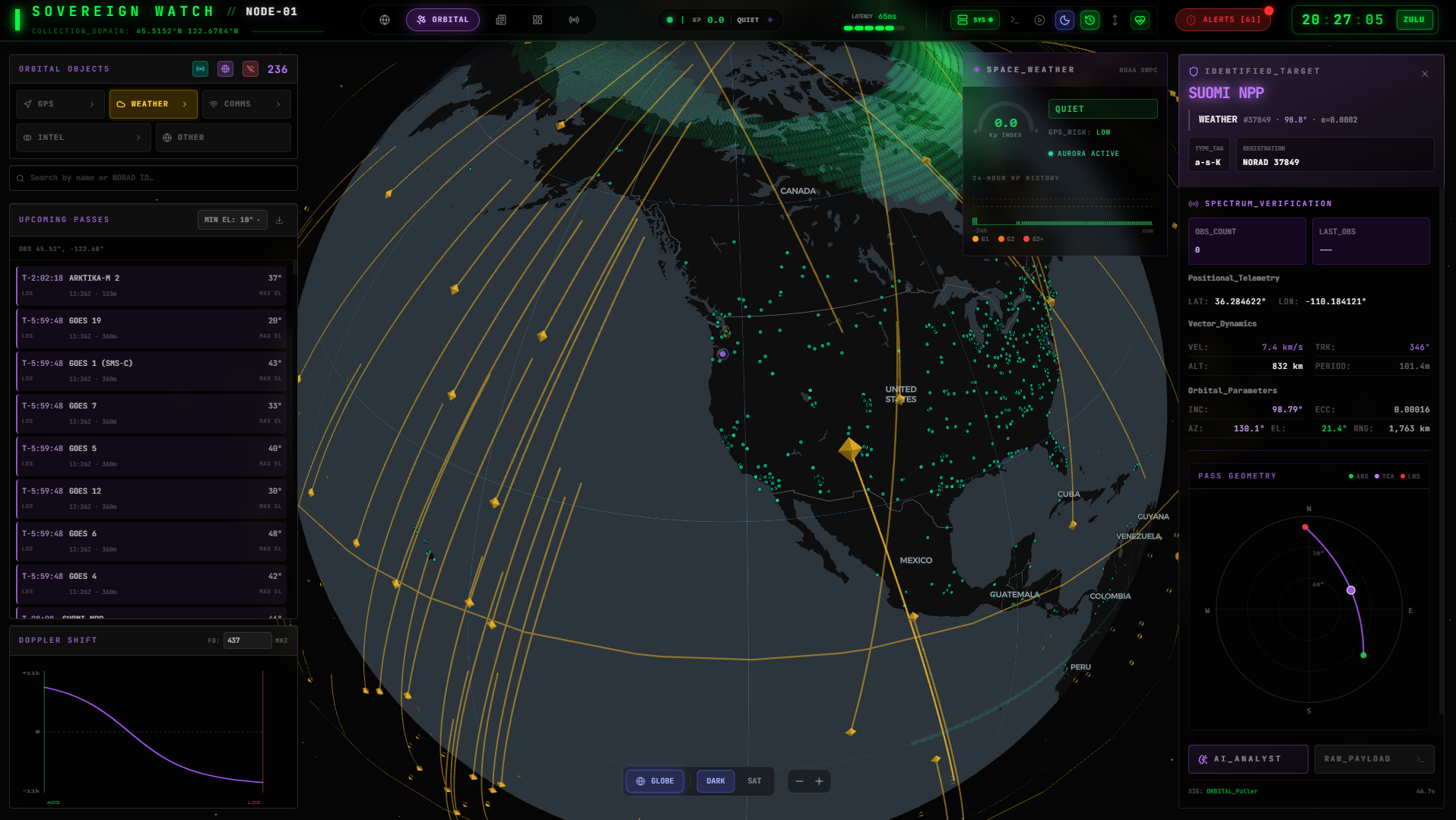Screen dimensions: 1456x820
Task: Select the ORBITAL mode in the top bar
Action: [x=443, y=20]
